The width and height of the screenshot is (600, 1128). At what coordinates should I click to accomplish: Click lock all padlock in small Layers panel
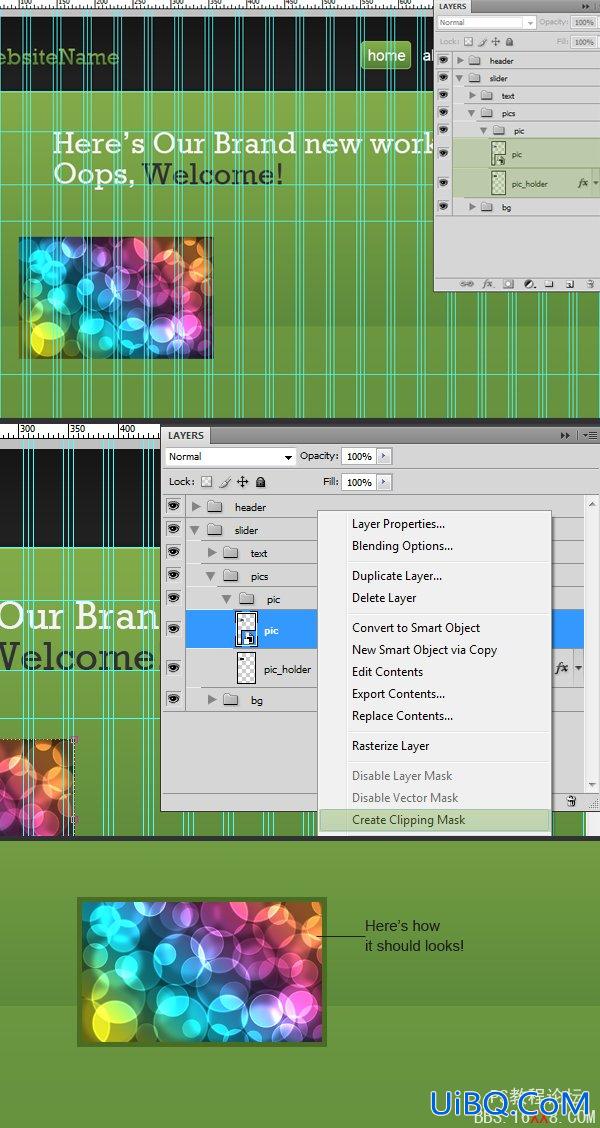tap(510, 42)
